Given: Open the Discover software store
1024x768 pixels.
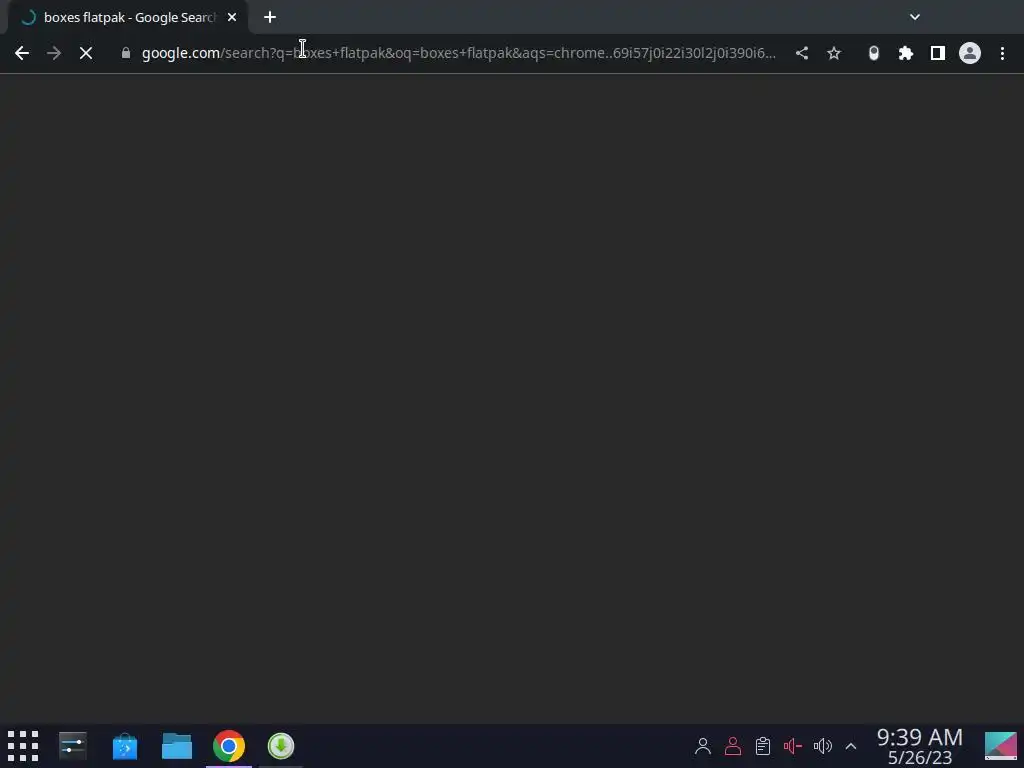Looking at the screenshot, I should (125, 746).
